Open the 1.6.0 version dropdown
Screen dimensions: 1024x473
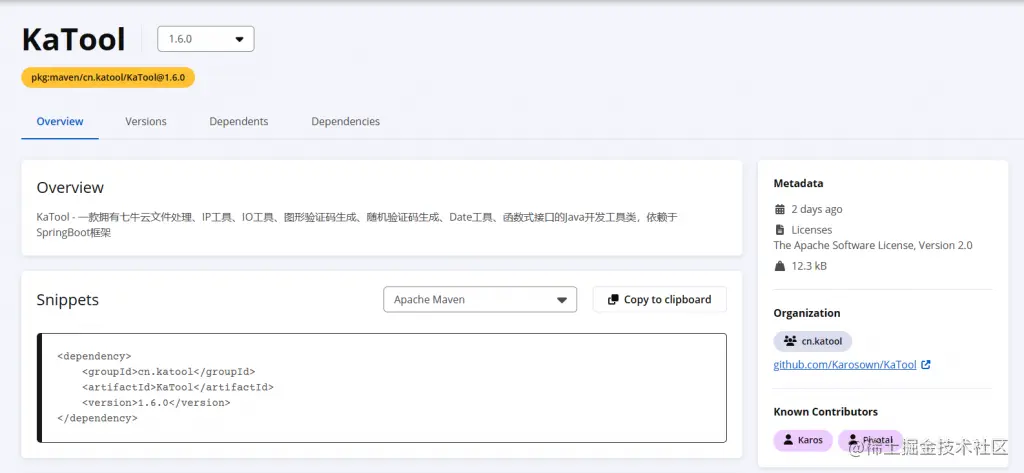click(x=206, y=39)
